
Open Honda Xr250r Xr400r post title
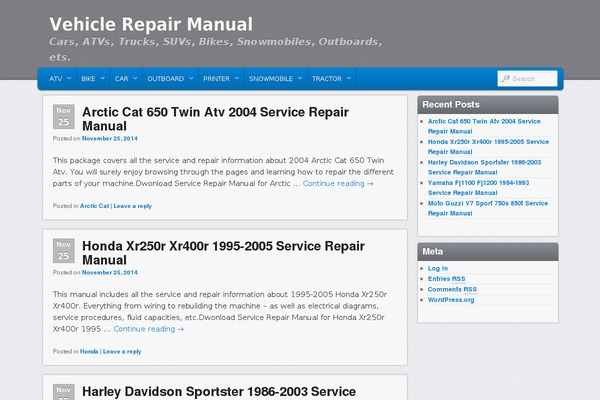pos(223,253)
